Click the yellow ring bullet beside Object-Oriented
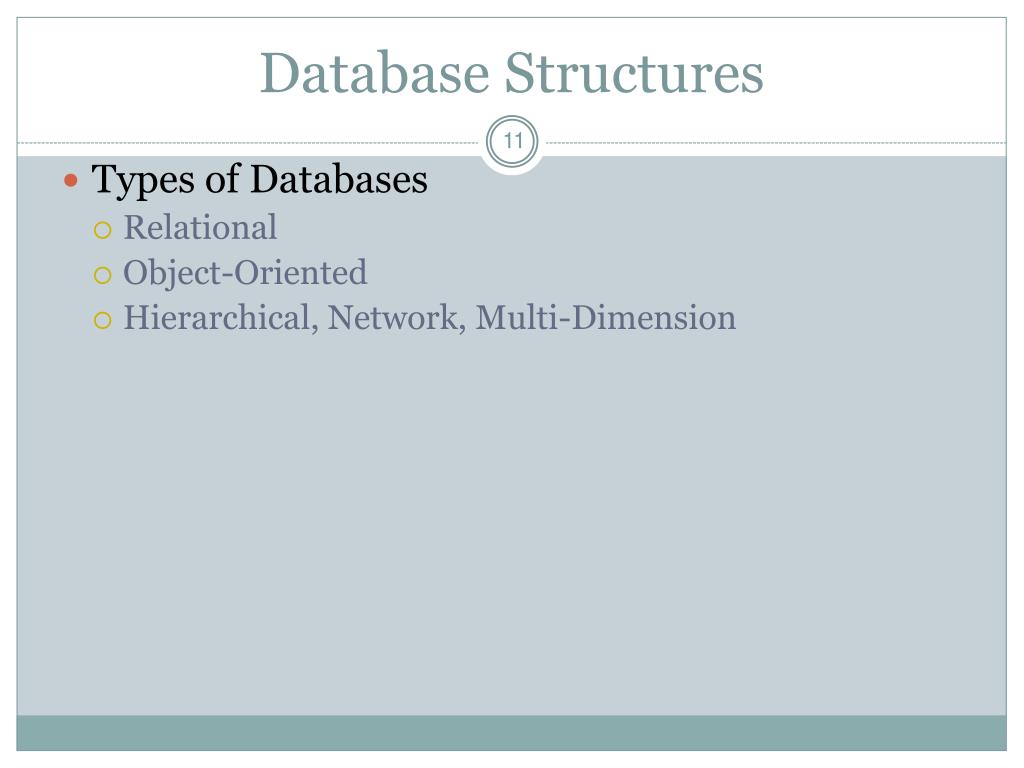This screenshot has height=768, width=1024. 103,275
